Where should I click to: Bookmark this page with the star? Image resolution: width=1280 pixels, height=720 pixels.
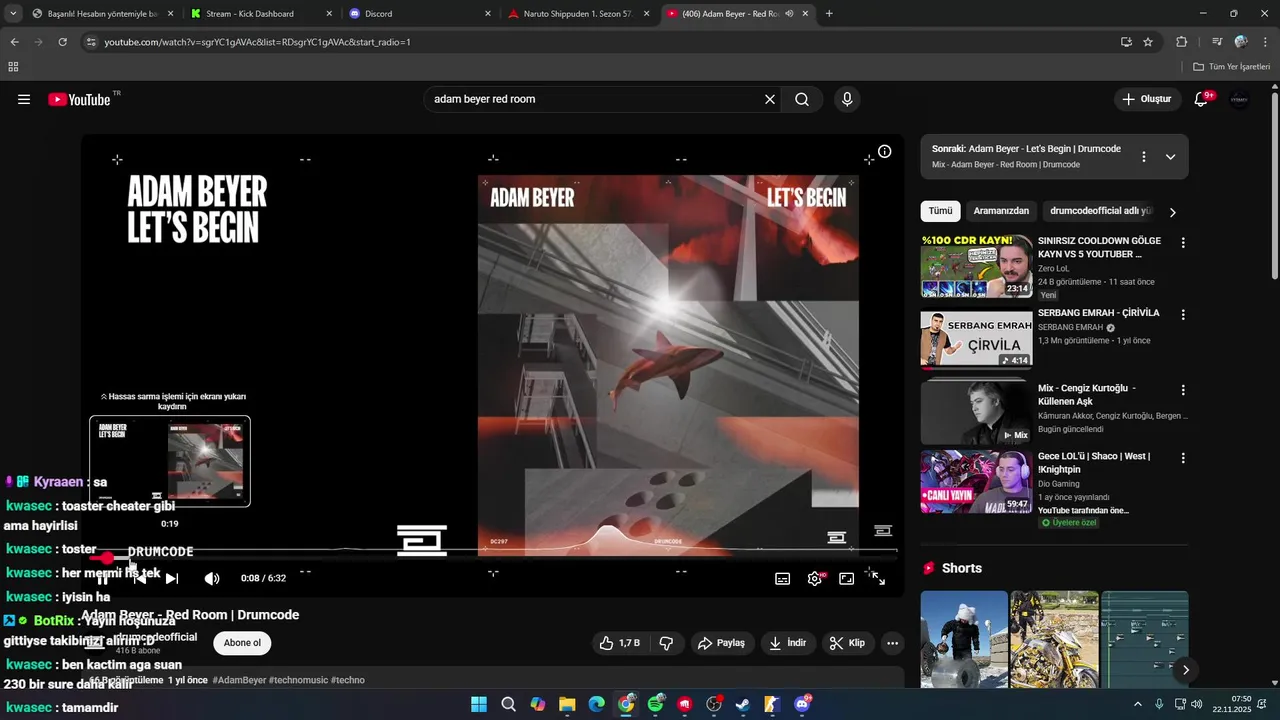tap(1148, 42)
